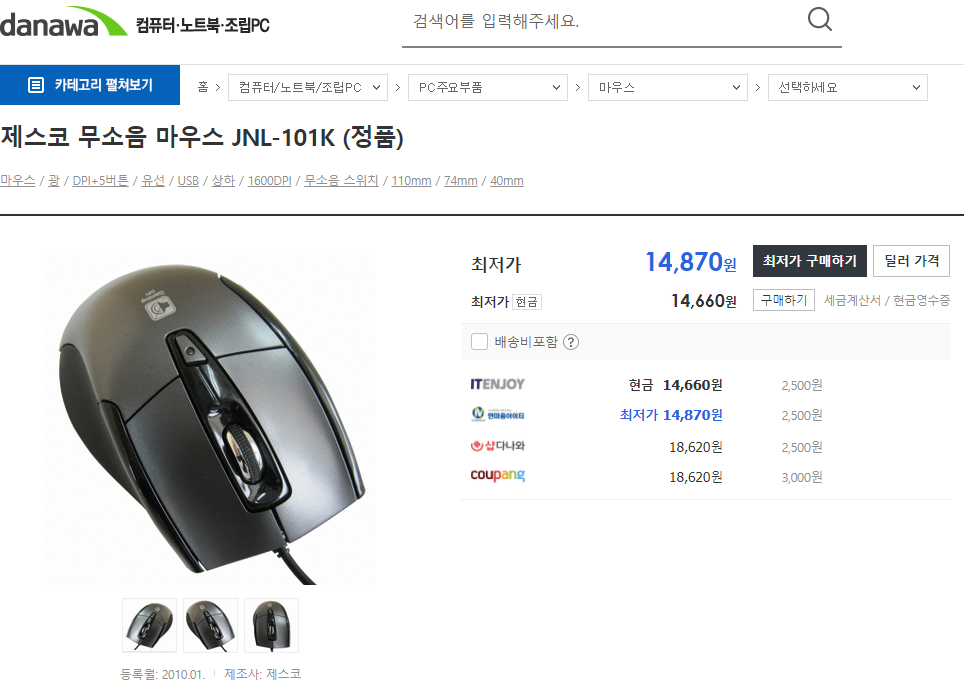Screen dimensions: 964x691
Task: Click the 컴퓨터·노트북·조립PC header text
Action: tap(202, 25)
